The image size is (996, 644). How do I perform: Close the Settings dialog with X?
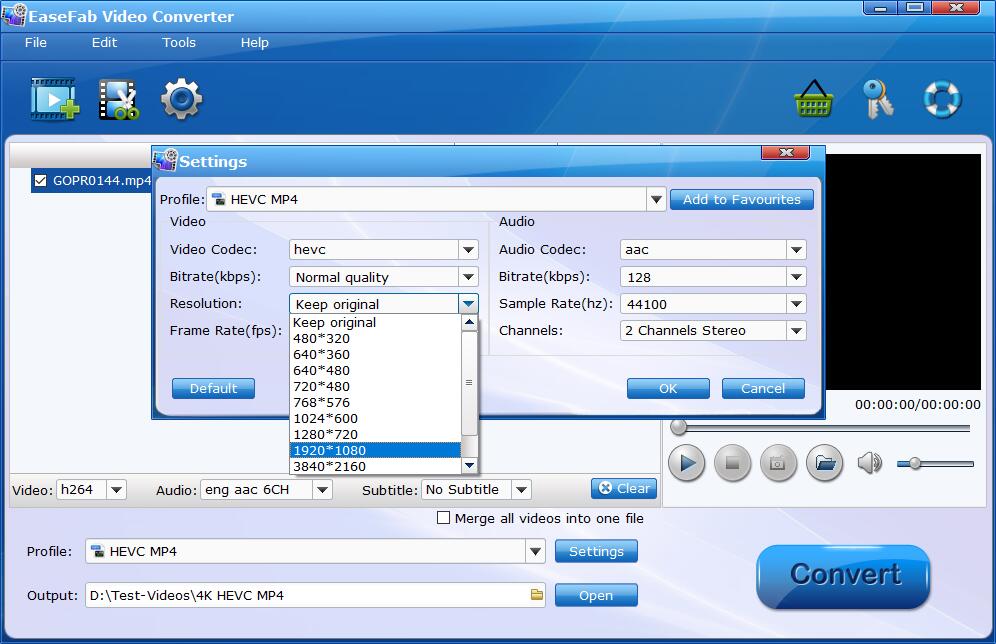pyautogui.click(x=785, y=152)
